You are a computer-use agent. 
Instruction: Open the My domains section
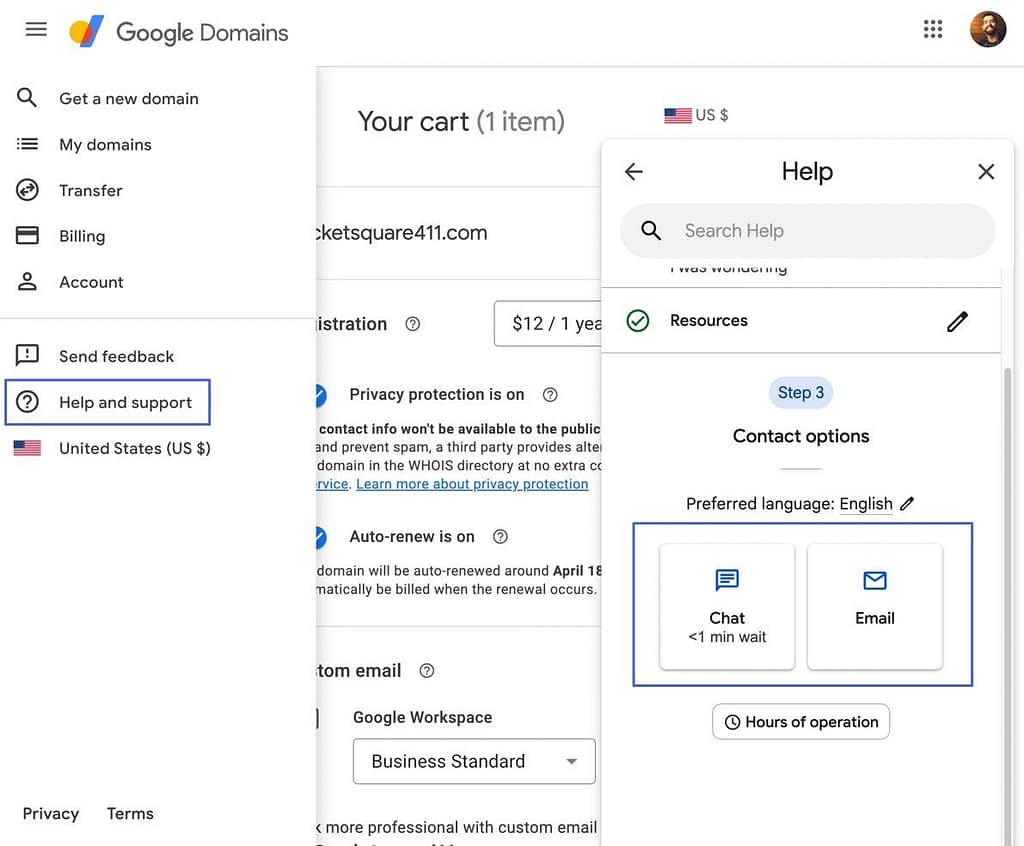click(x=105, y=144)
